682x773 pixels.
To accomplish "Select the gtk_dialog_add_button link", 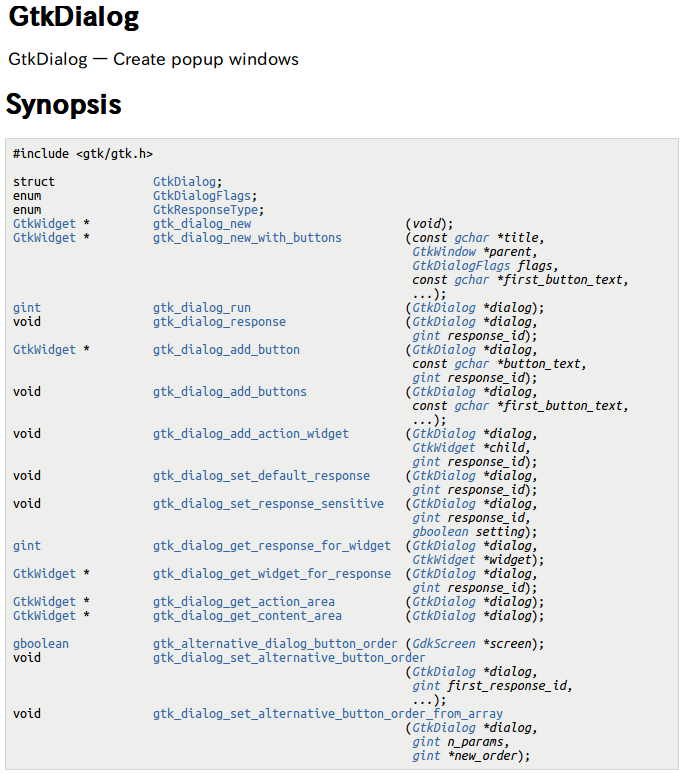I will [226, 350].
